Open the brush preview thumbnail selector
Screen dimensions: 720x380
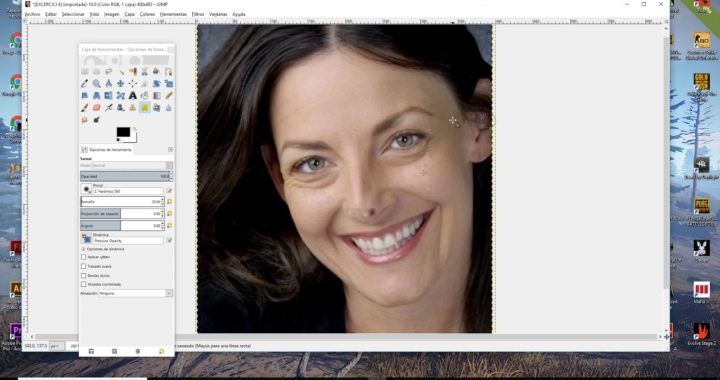86,189
